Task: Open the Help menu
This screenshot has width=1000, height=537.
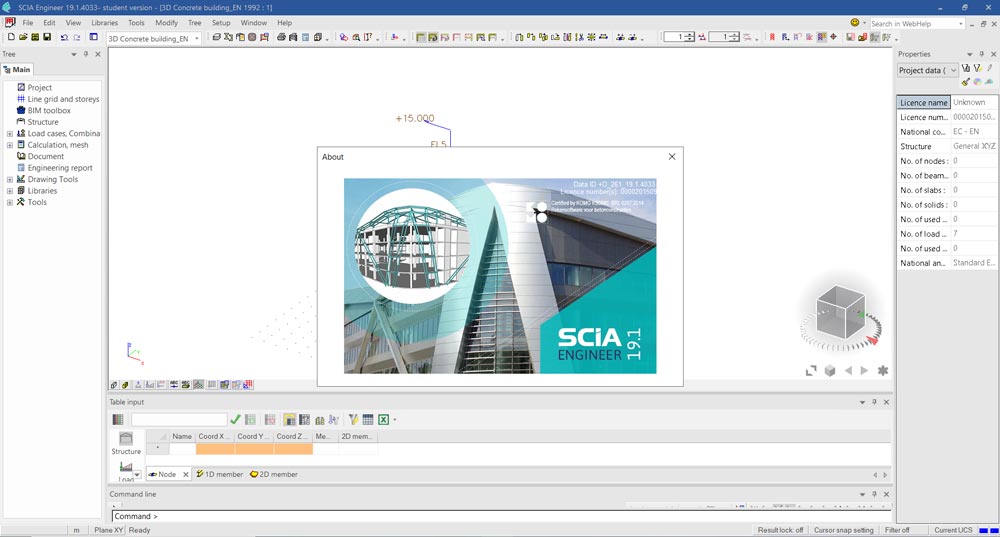Action: coord(284,23)
